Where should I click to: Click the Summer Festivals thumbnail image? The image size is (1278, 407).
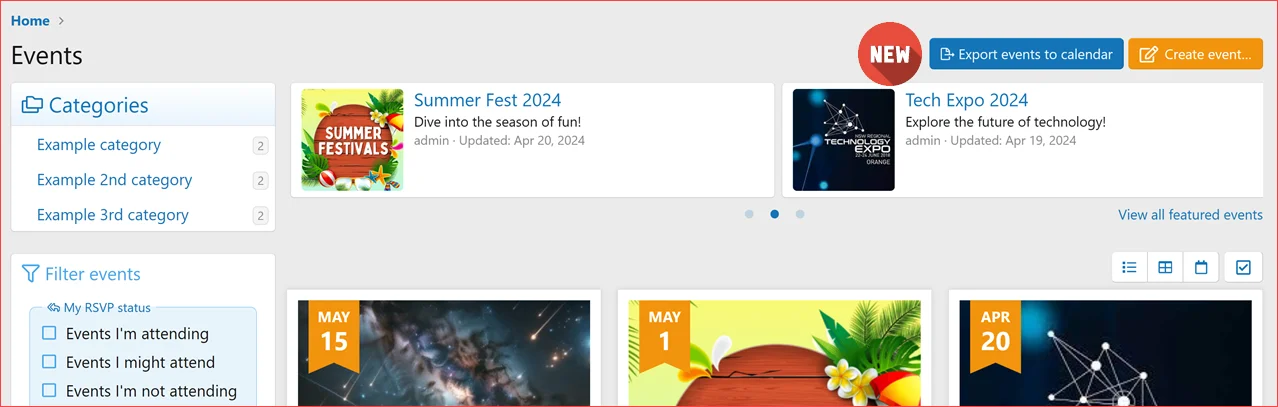[x=352, y=140]
